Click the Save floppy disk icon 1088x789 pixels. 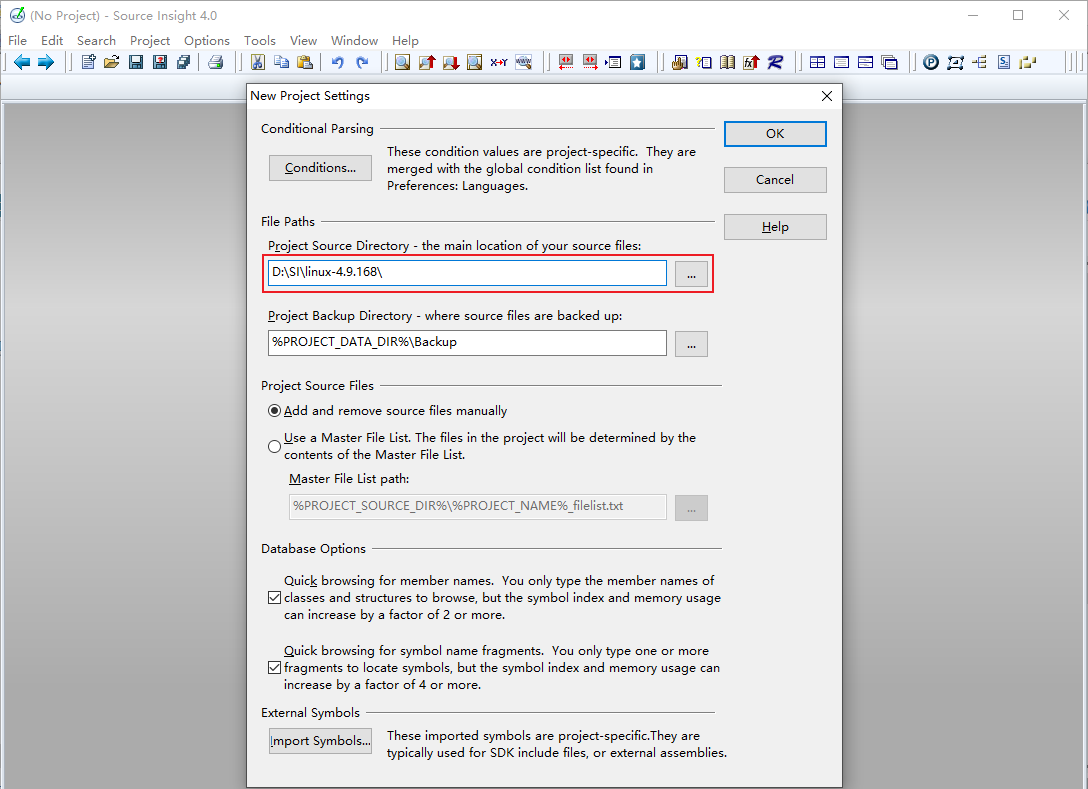136,62
